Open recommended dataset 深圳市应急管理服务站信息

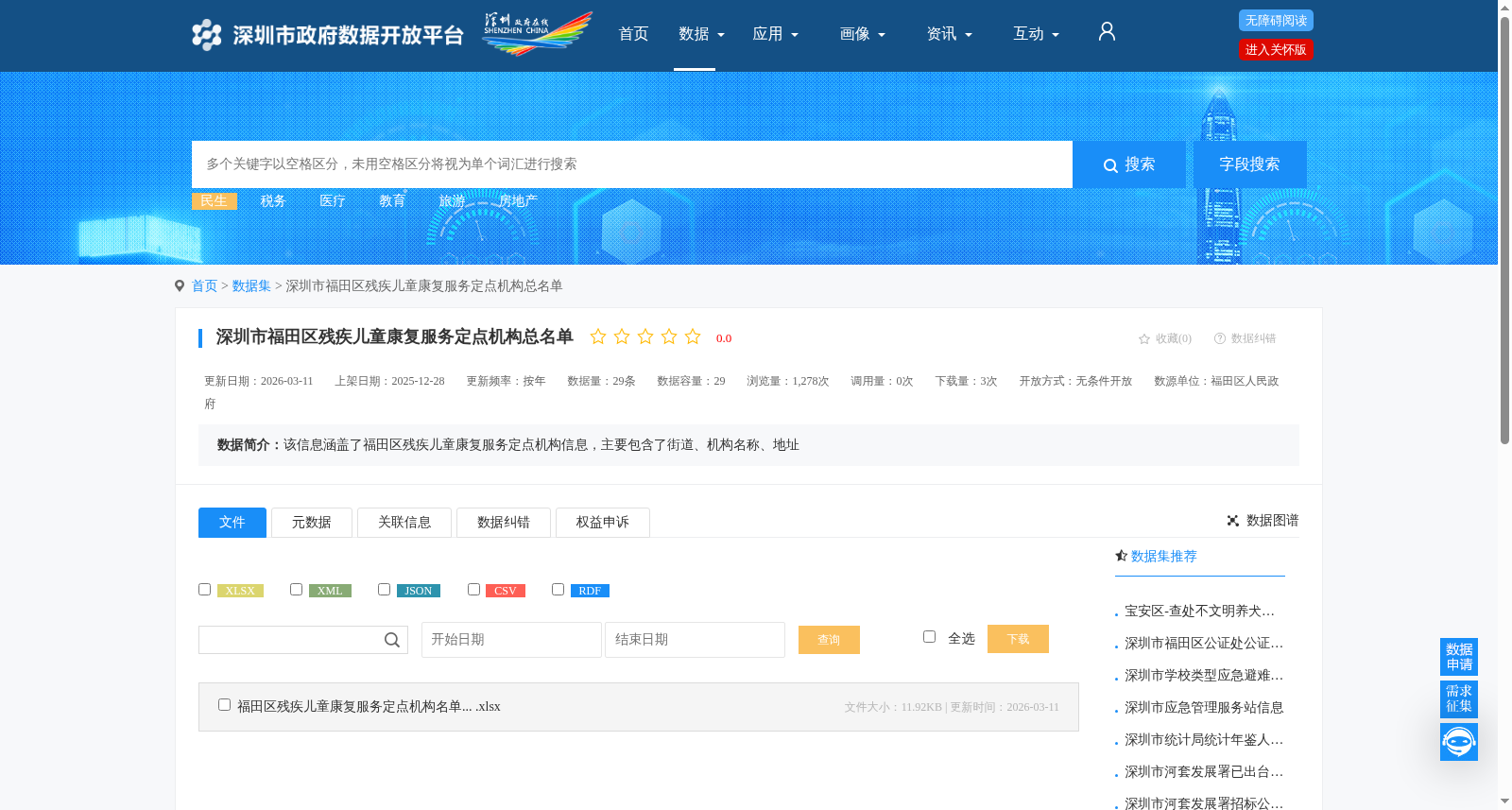point(1204,708)
